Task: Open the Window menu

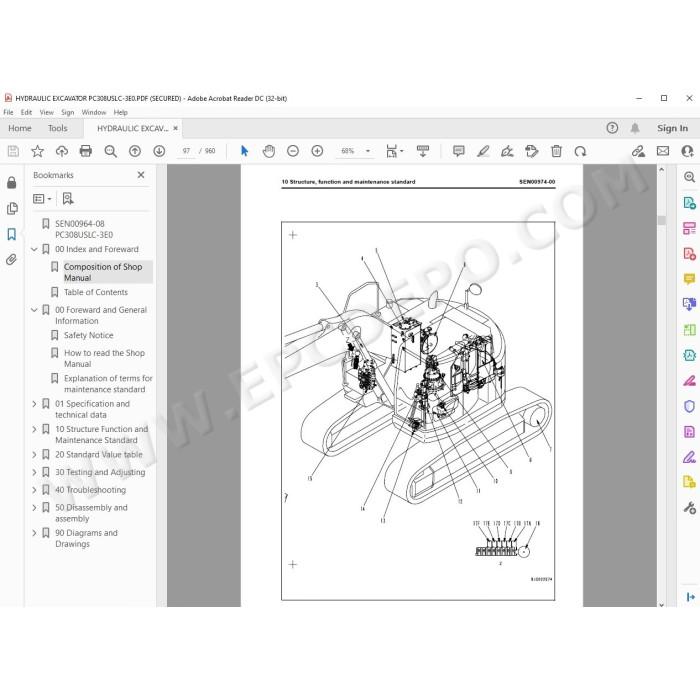Action: pyautogui.click(x=94, y=112)
